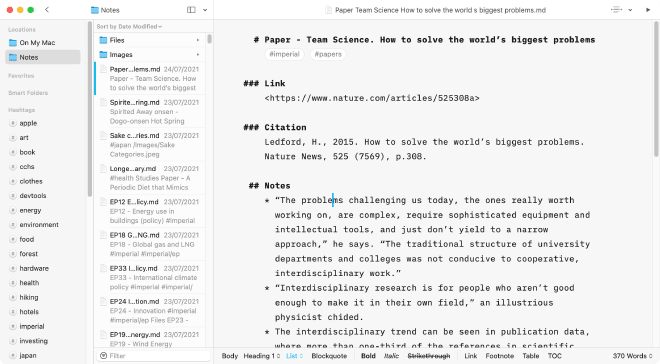Screen dimensions: 660x364
Task: Select the food hashtag
Action: pyautogui.click(x=27, y=239)
